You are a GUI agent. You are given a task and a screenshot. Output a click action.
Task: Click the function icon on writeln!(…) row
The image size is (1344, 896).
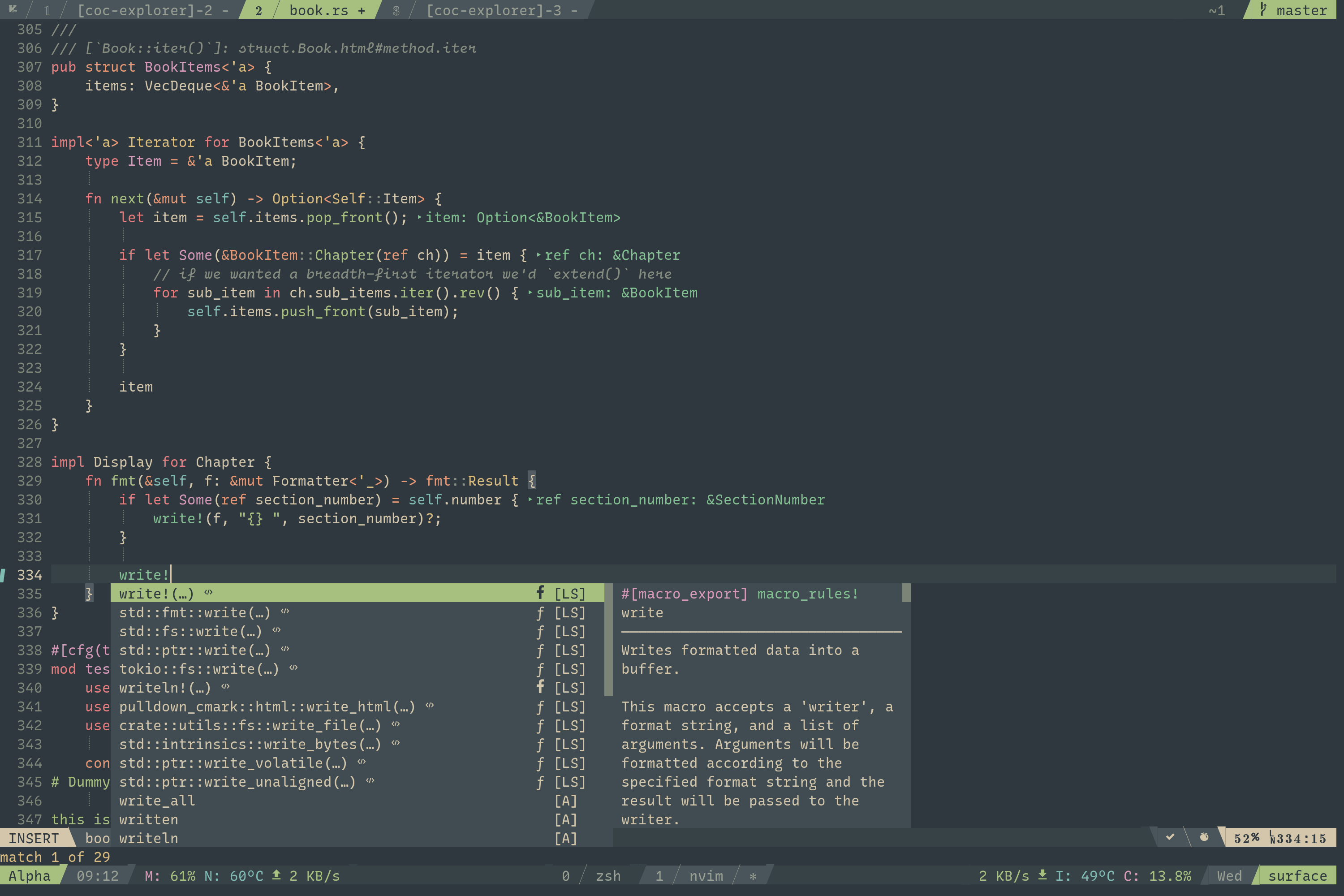tap(540, 687)
